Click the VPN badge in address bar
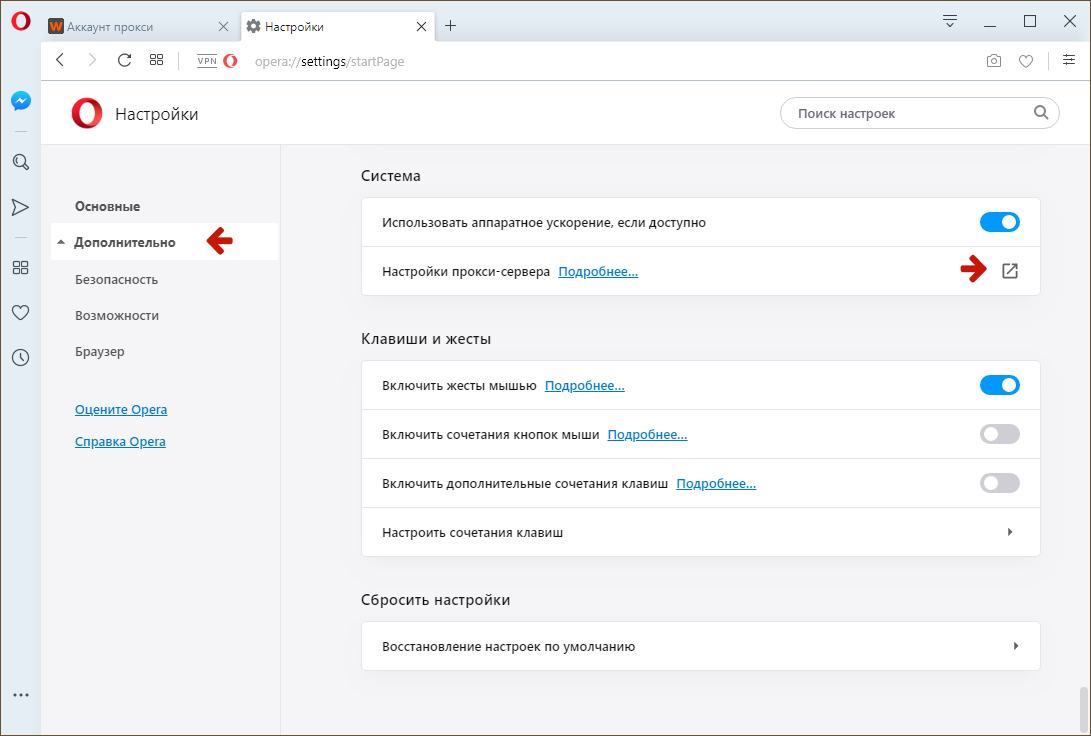Viewport: 1091px width, 736px height. pos(207,61)
